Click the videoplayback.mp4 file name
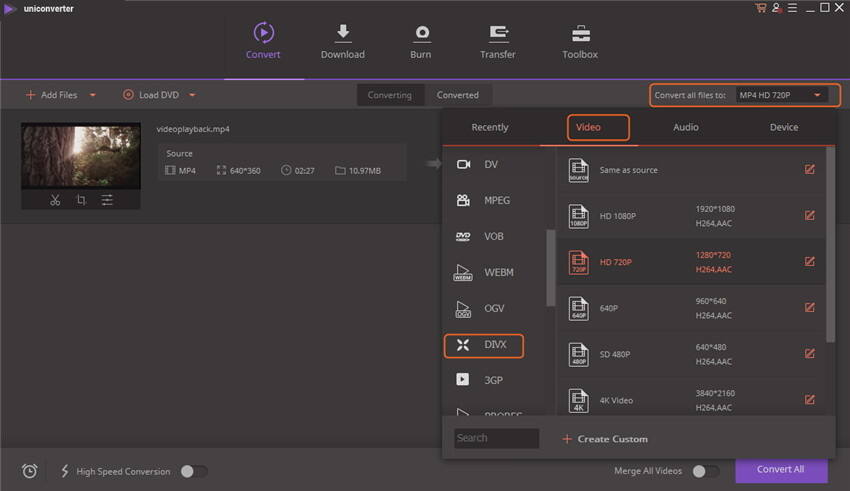The image size is (850, 491). pos(193,129)
